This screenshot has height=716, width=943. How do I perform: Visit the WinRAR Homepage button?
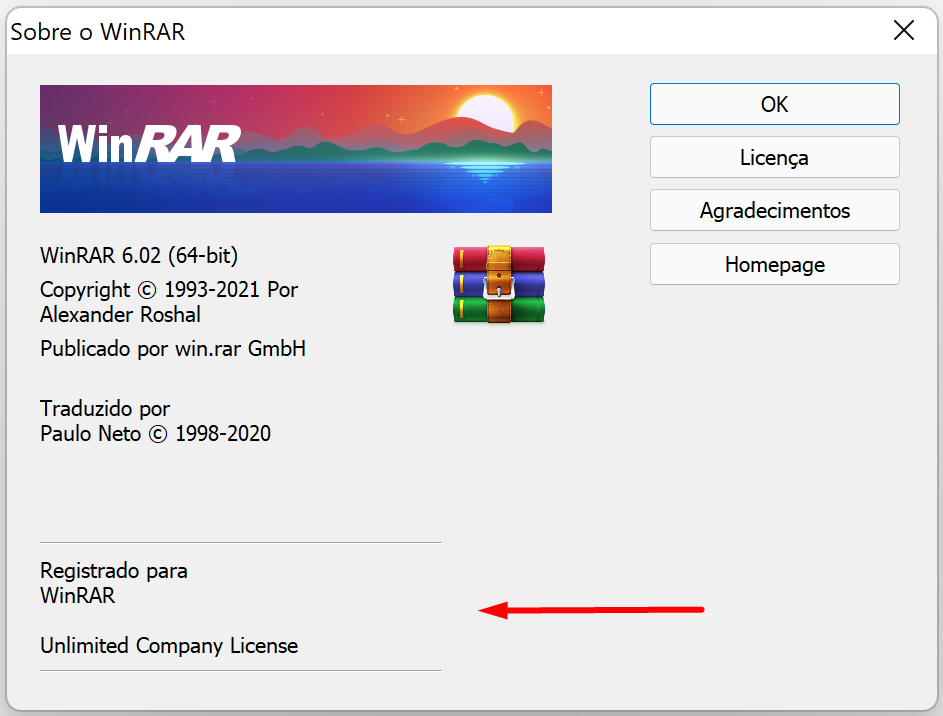775,264
